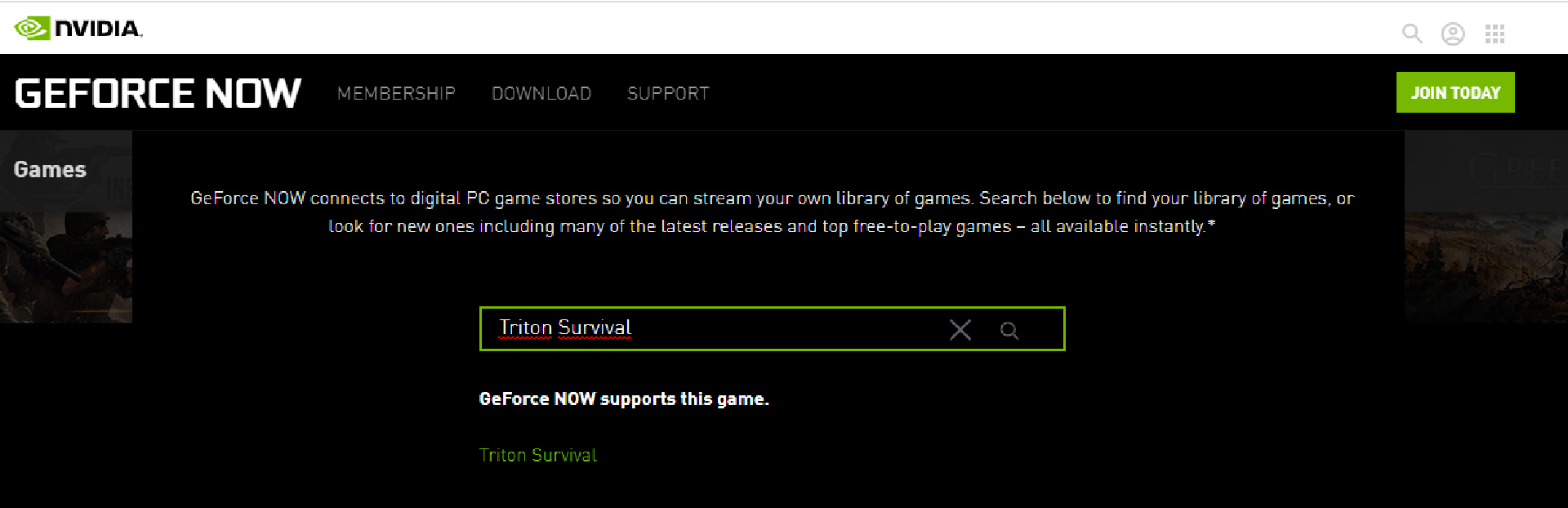Viewport: 1568px width, 508px height.
Task: Select the Games heading on the left
Action: click(50, 170)
